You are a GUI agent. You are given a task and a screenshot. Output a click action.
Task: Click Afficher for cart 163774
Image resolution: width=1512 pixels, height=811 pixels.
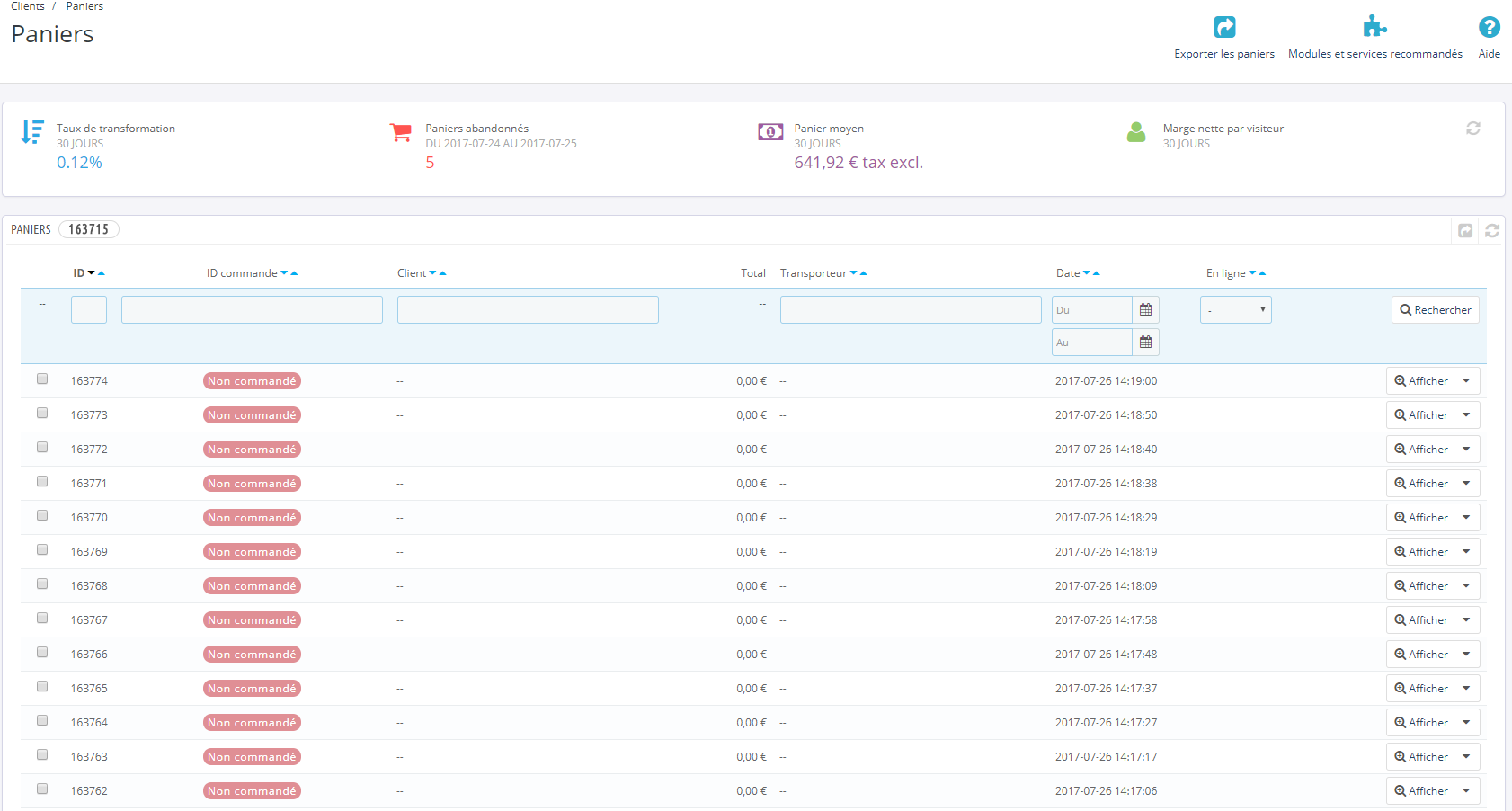click(x=1421, y=381)
